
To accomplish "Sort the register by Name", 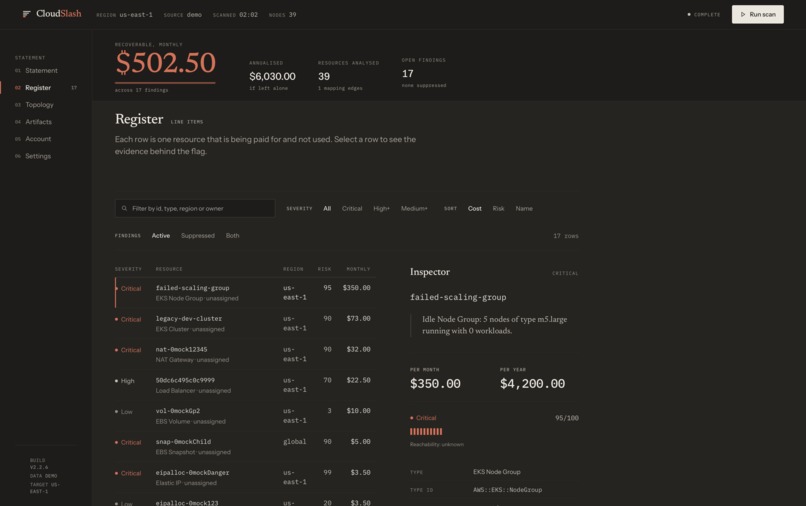I will click(524, 208).
